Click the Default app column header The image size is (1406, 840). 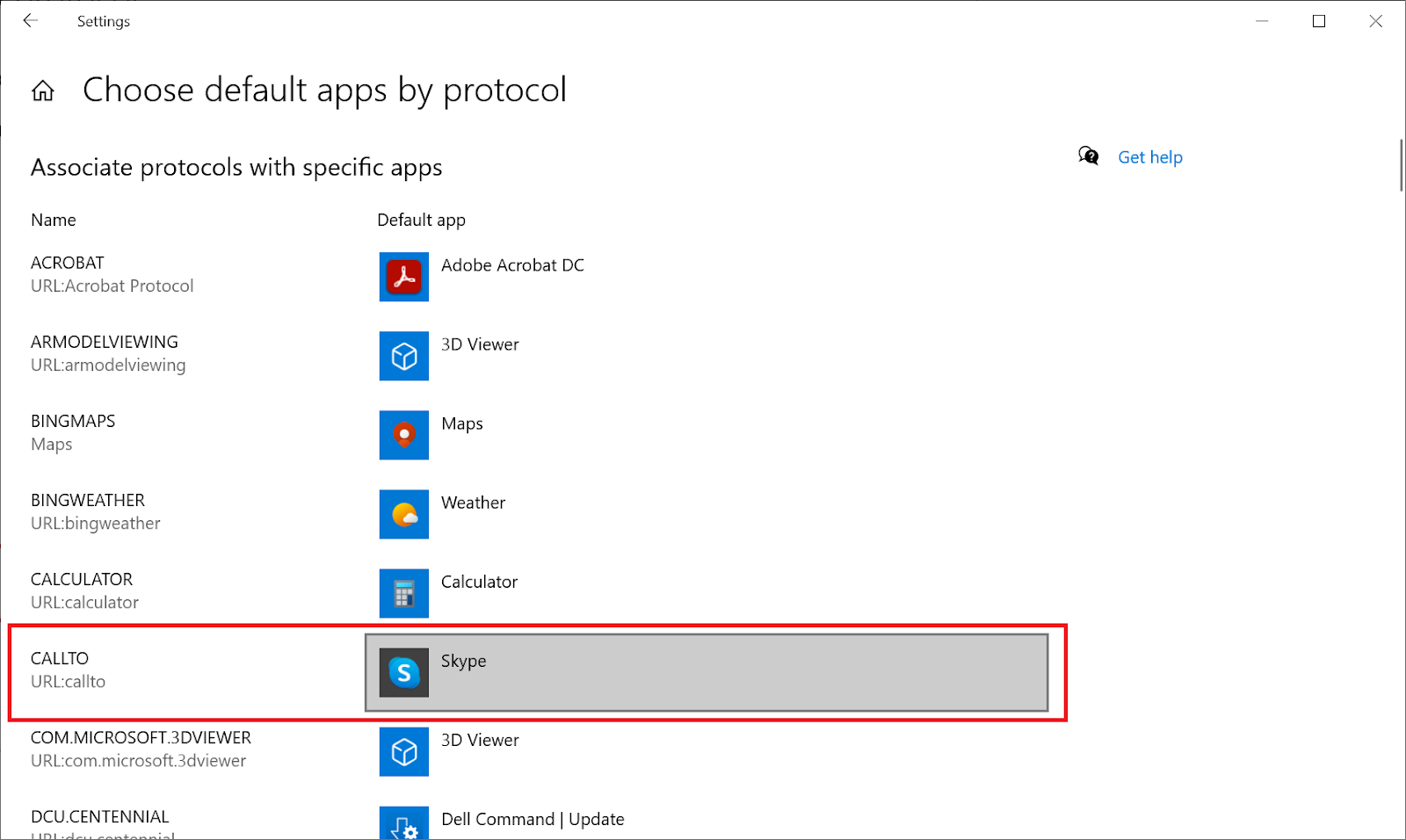point(421,220)
